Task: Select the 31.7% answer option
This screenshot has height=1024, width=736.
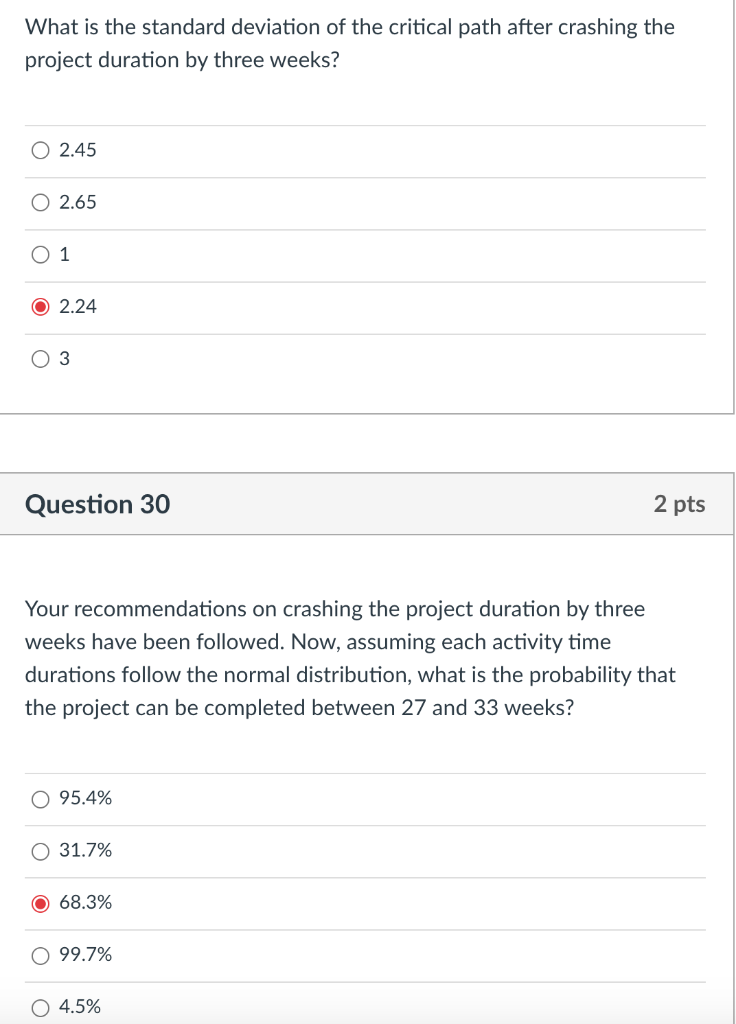Action: click(40, 850)
